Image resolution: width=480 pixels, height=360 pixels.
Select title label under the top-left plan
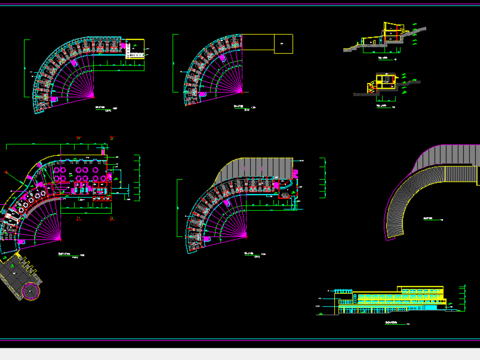106,108
